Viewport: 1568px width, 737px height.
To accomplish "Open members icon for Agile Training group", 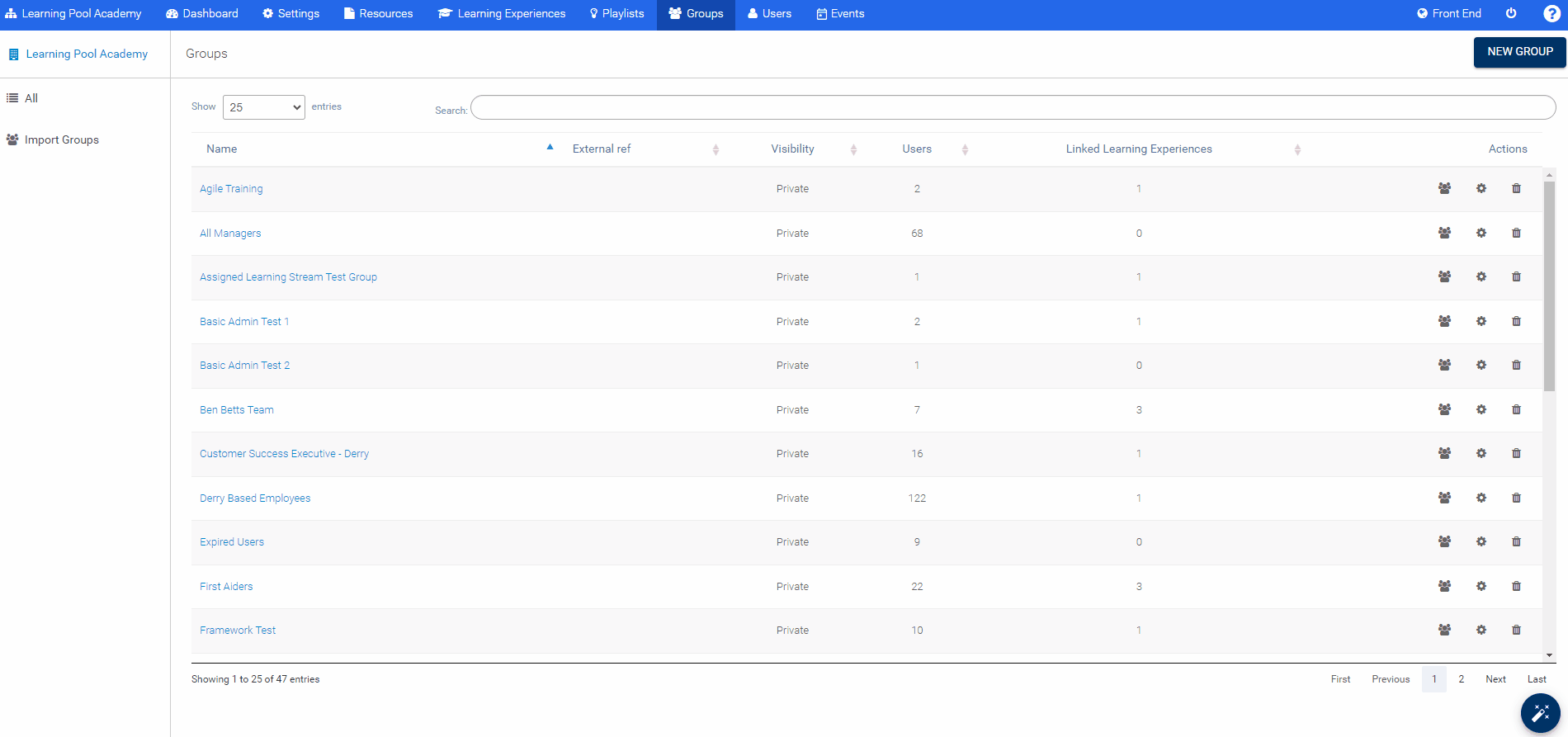I will coord(1444,188).
